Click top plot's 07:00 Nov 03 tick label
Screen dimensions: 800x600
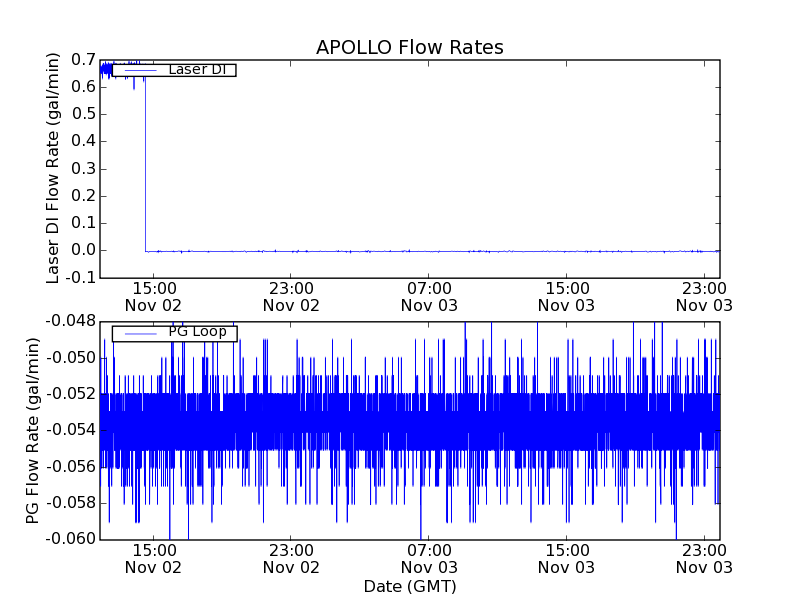429,296
